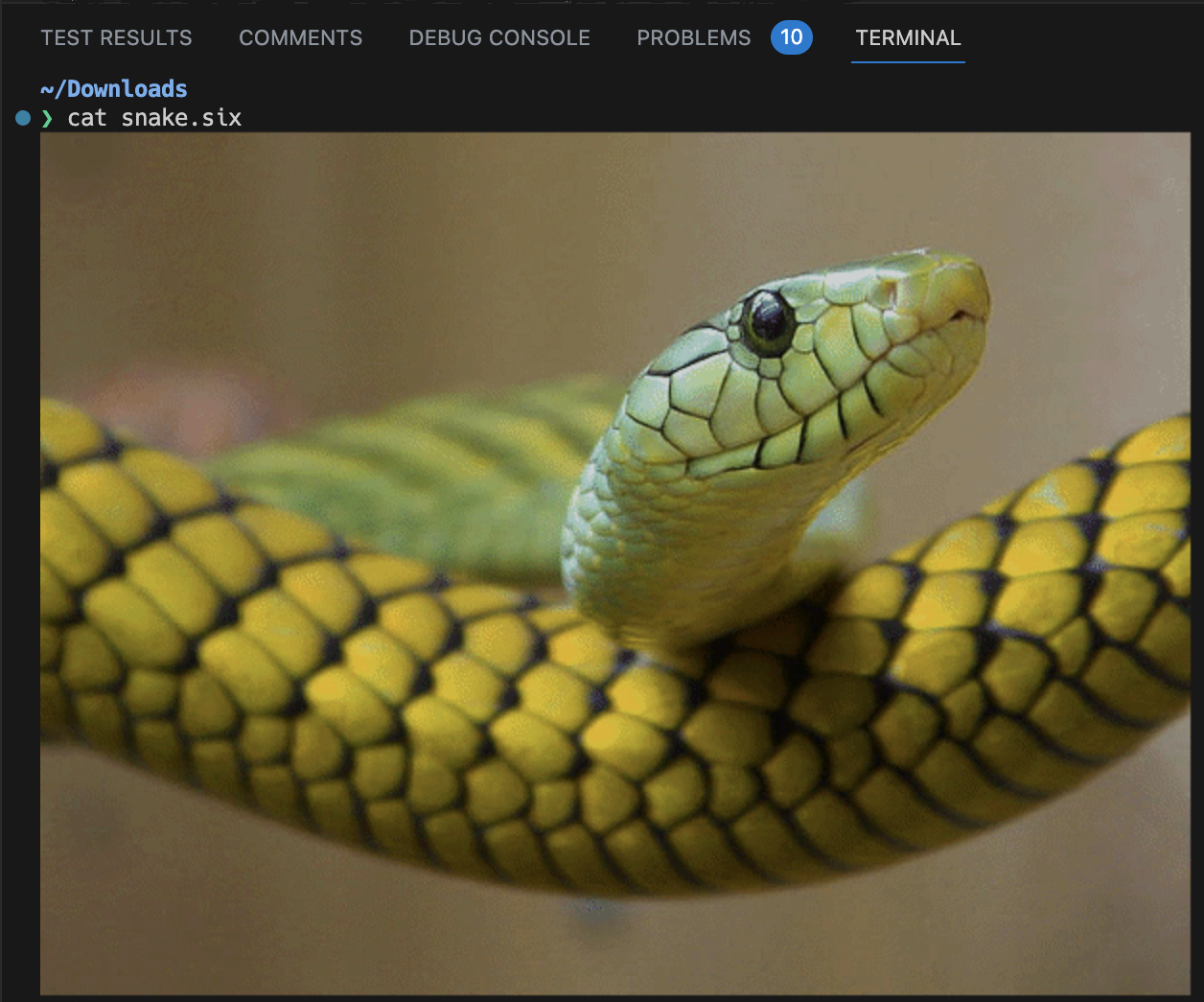The height and width of the screenshot is (1002, 1204).
Task: Activate the Terminal tab
Action: coord(908,38)
